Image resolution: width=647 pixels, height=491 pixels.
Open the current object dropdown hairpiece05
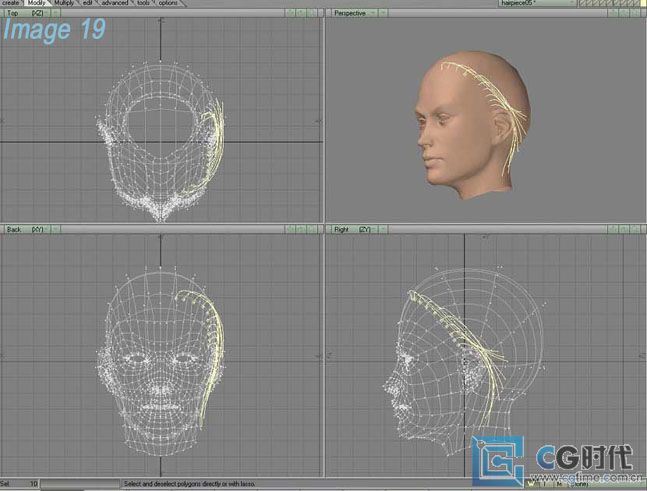point(537,3)
